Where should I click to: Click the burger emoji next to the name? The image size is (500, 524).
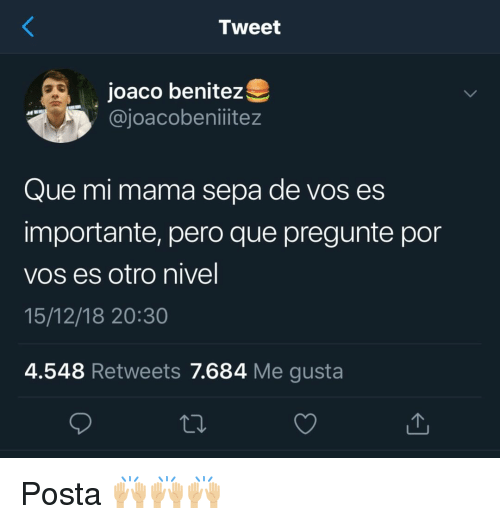(257, 91)
